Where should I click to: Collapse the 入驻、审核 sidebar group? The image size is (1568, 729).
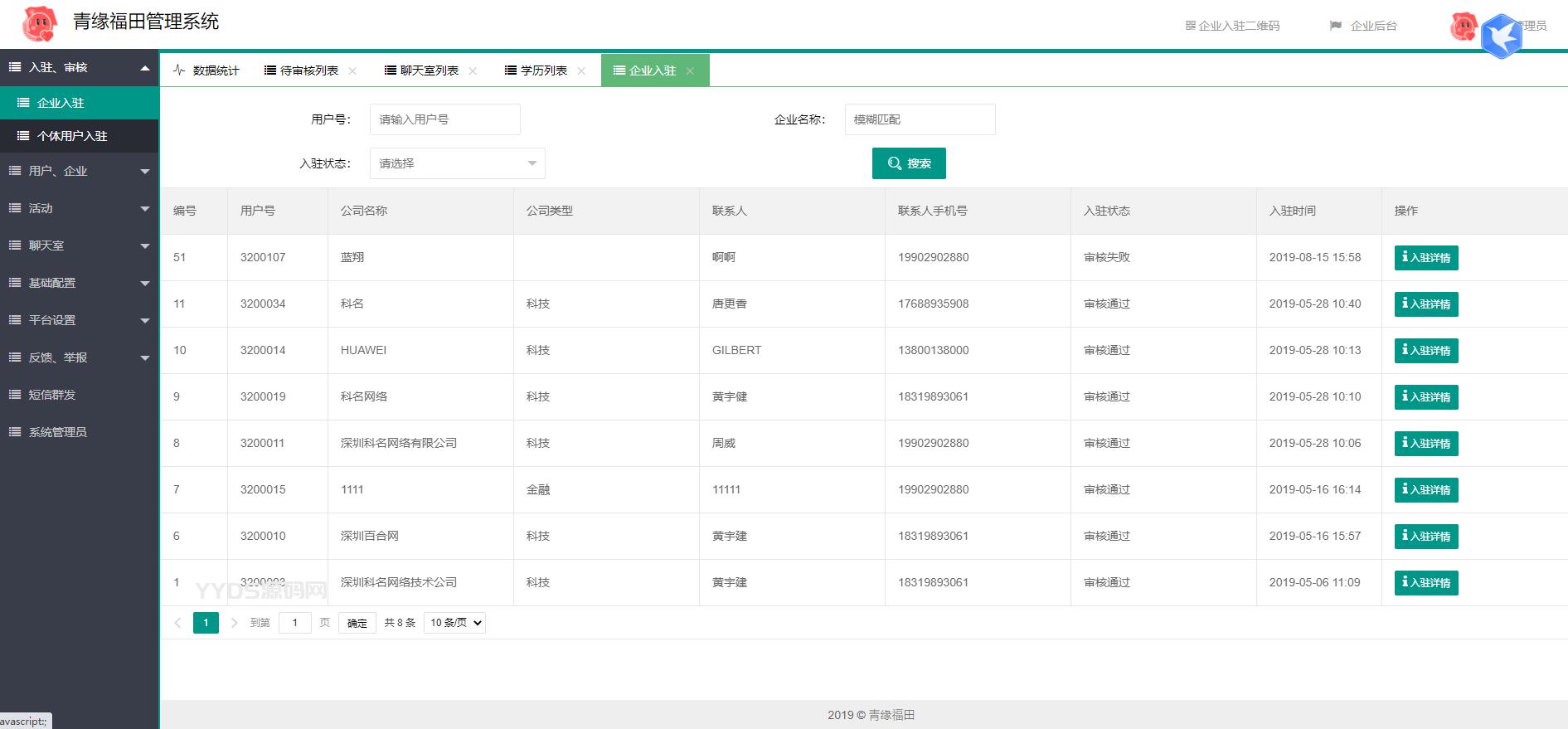point(145,68)
